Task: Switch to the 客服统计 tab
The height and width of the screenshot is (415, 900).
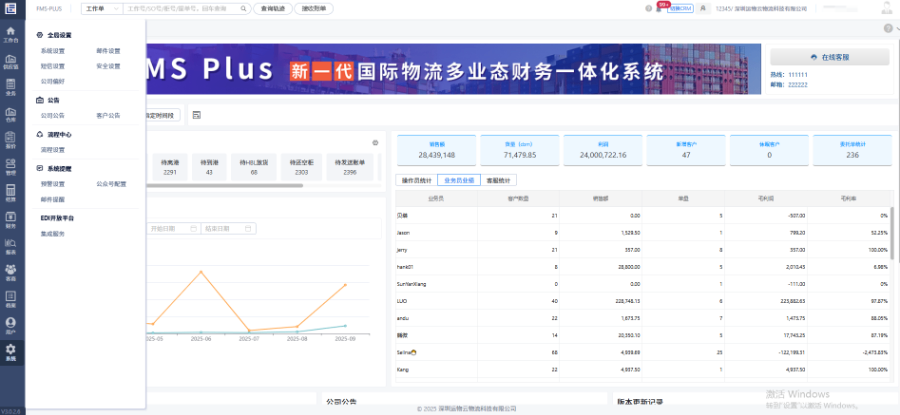Action: click(497, 181)
